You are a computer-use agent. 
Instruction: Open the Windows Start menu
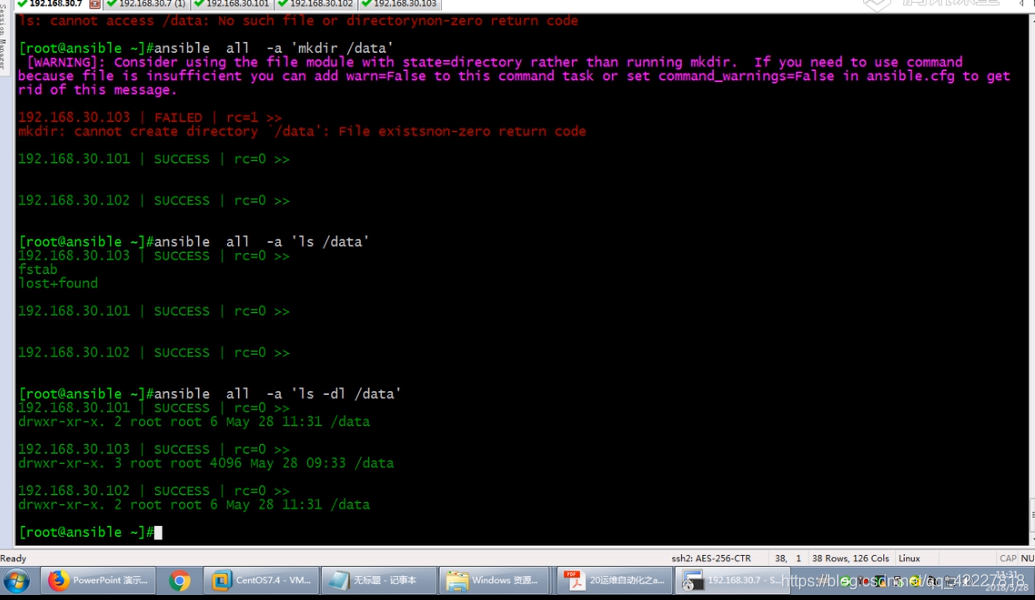(17, 581)
